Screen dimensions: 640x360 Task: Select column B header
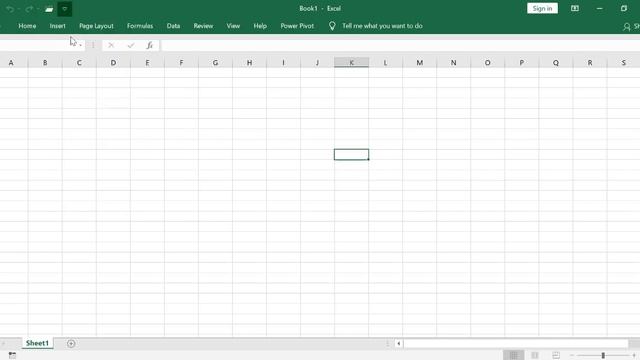tap(45, 62)
